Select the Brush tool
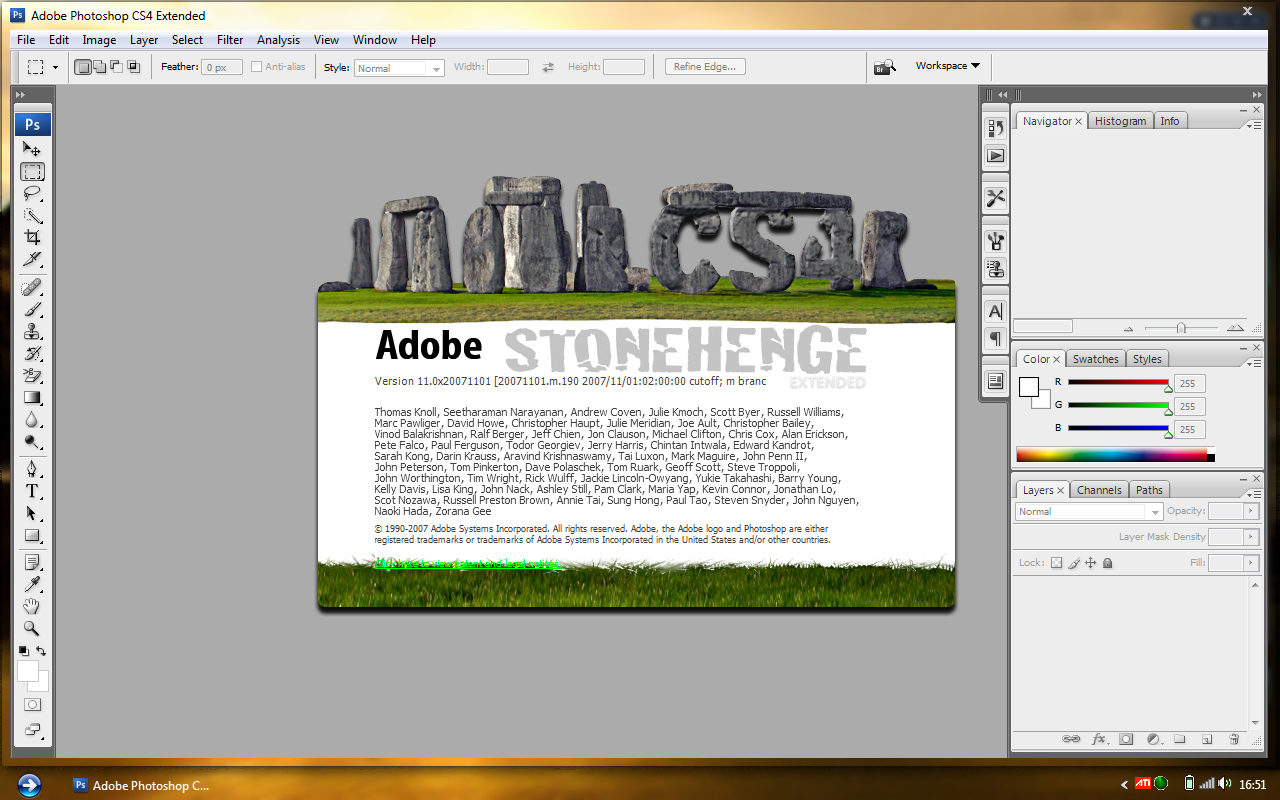1280x800 pixels. pyautogui.click(x=33, y=310)
